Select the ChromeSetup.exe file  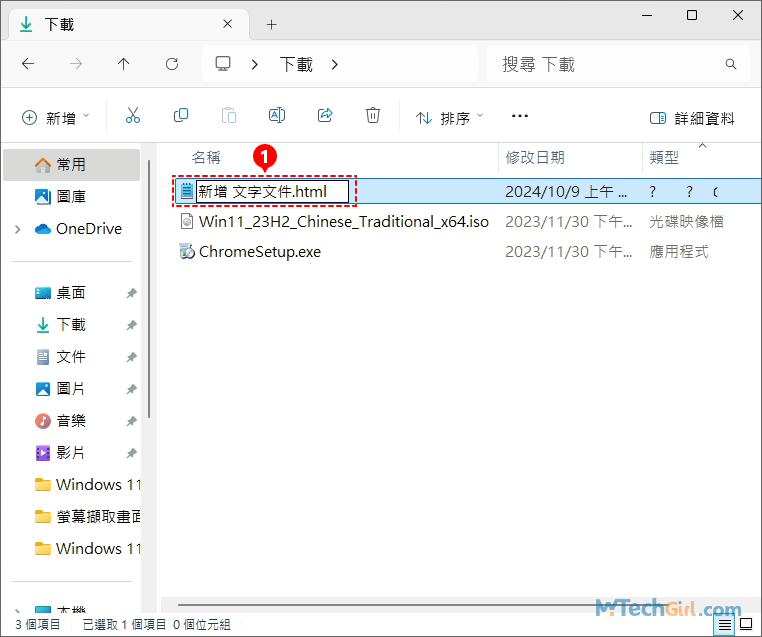(x=260, y=251)
